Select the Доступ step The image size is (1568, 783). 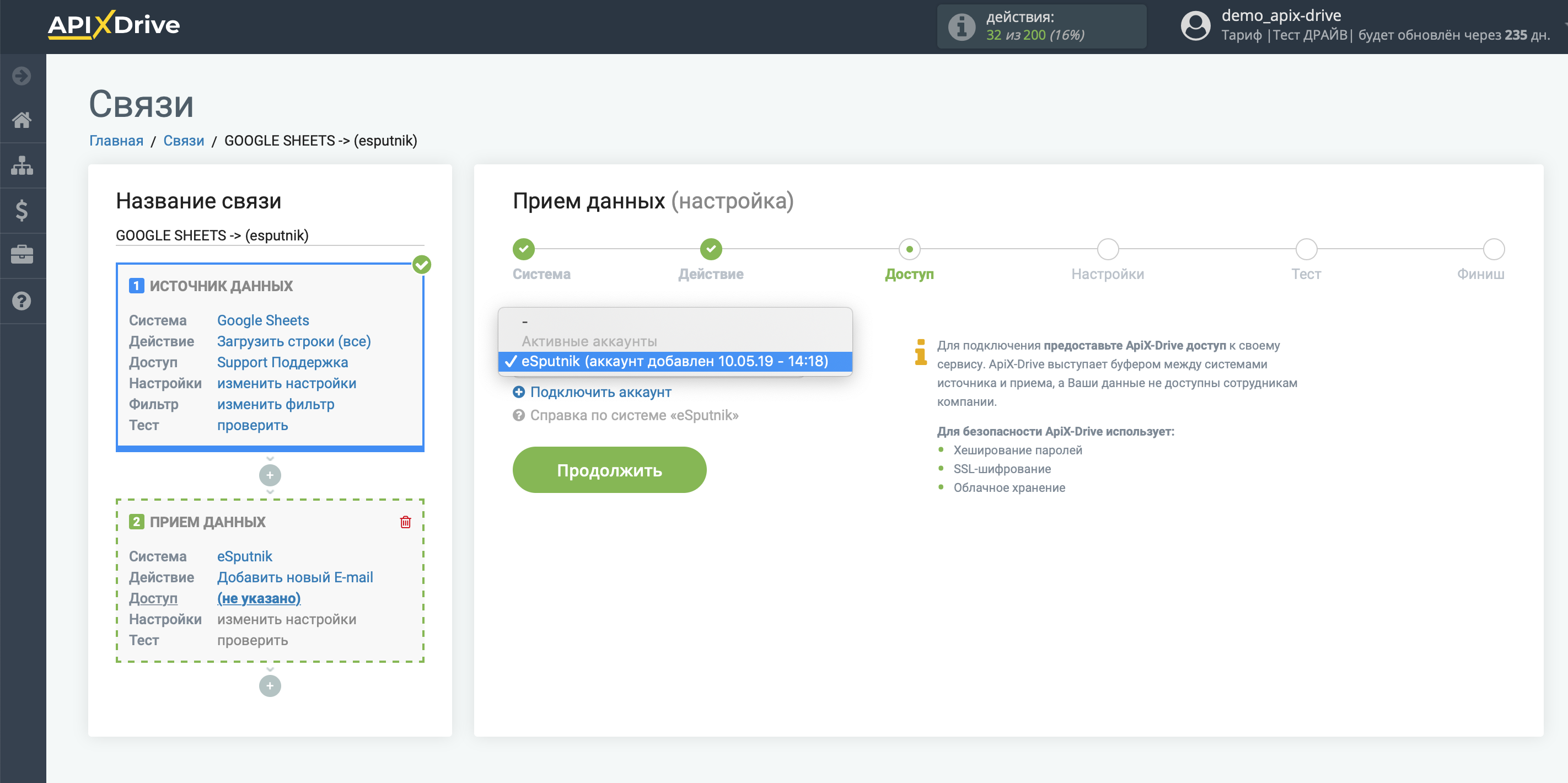click(x=909, y=249)
